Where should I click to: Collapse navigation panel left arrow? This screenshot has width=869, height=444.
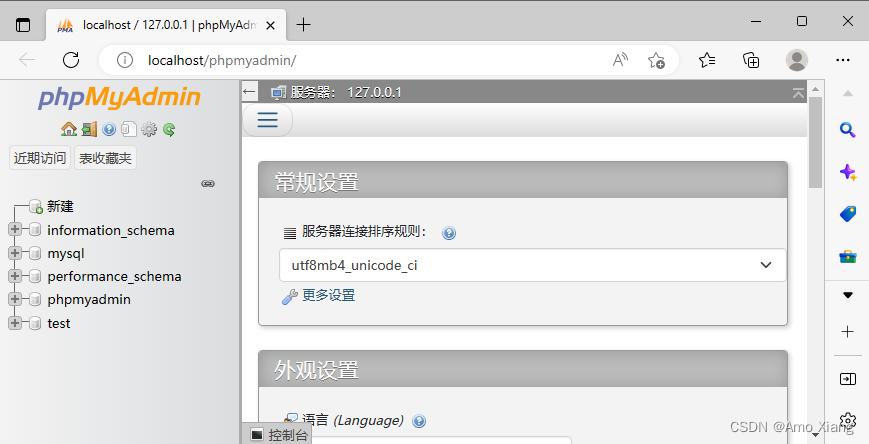click(249, 92)
